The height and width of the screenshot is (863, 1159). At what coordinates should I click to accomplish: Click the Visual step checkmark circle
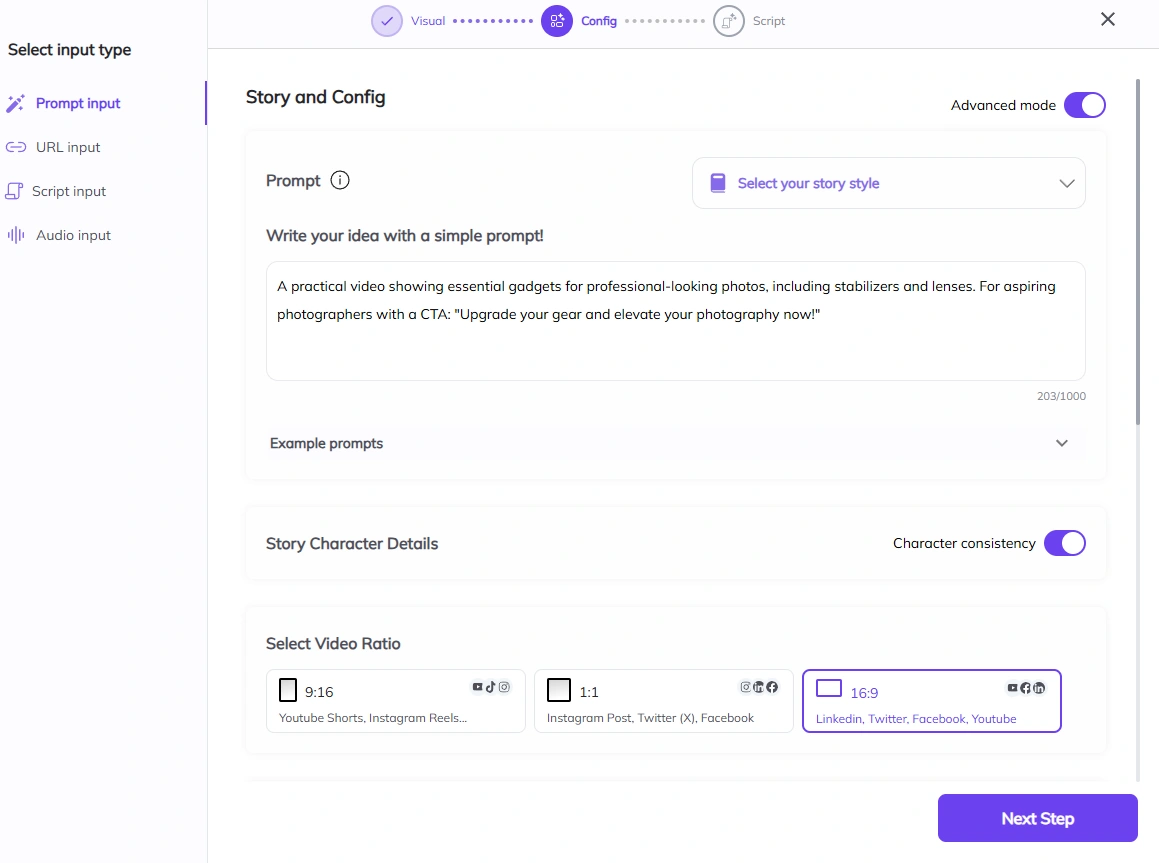[387, 21]
